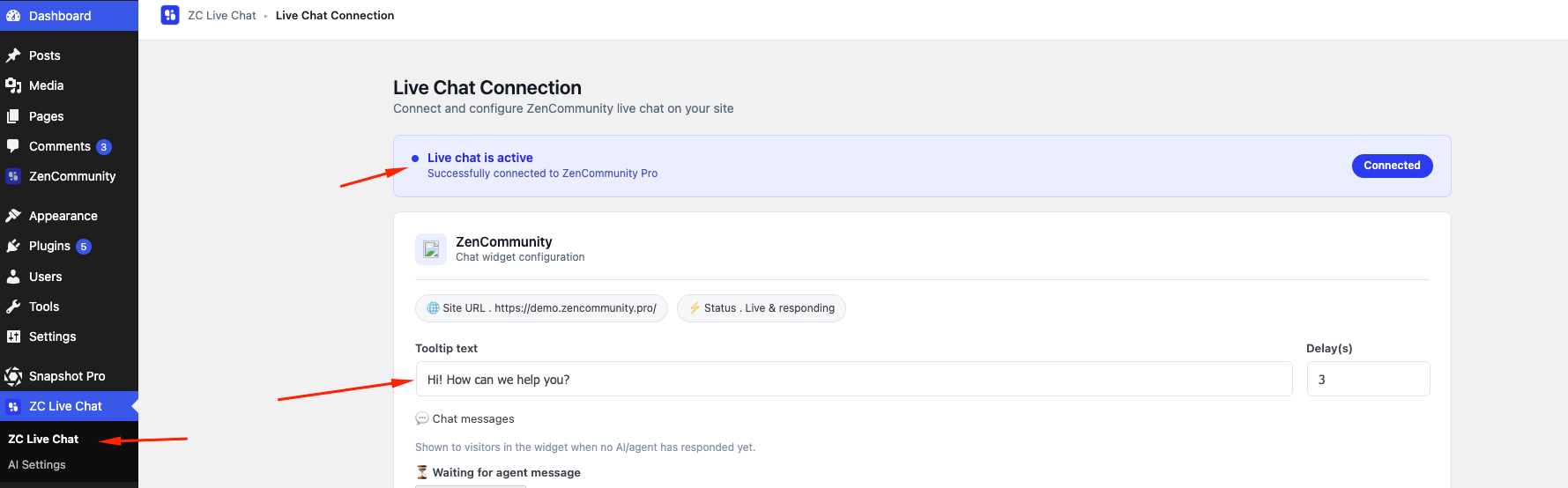Open the Dashboard menu

click(69, 16)
